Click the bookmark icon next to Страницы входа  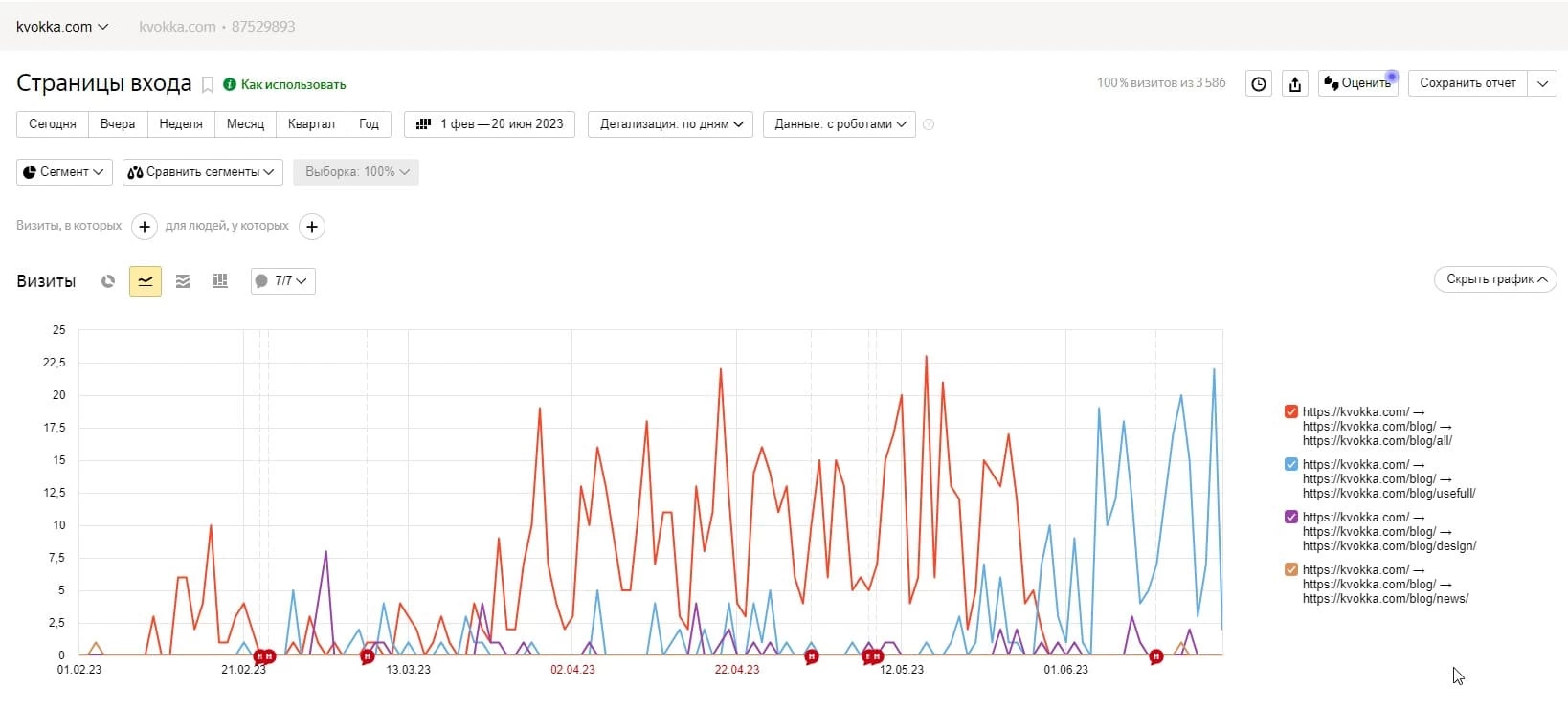tap(207, 85)
